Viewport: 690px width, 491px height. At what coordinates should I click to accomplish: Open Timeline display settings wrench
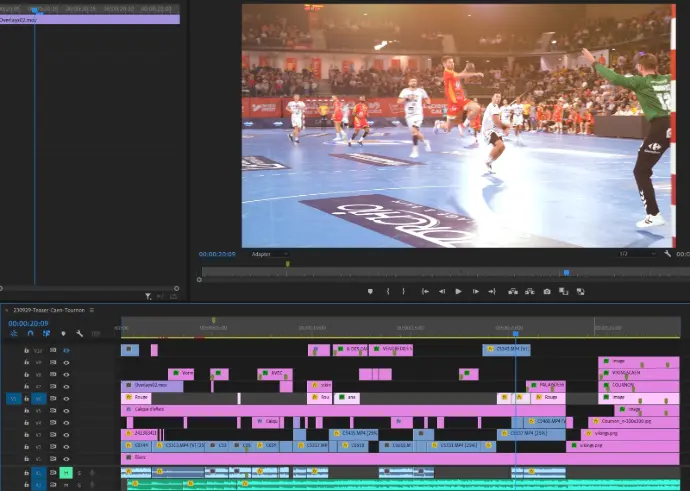click(x=80, y=333)
